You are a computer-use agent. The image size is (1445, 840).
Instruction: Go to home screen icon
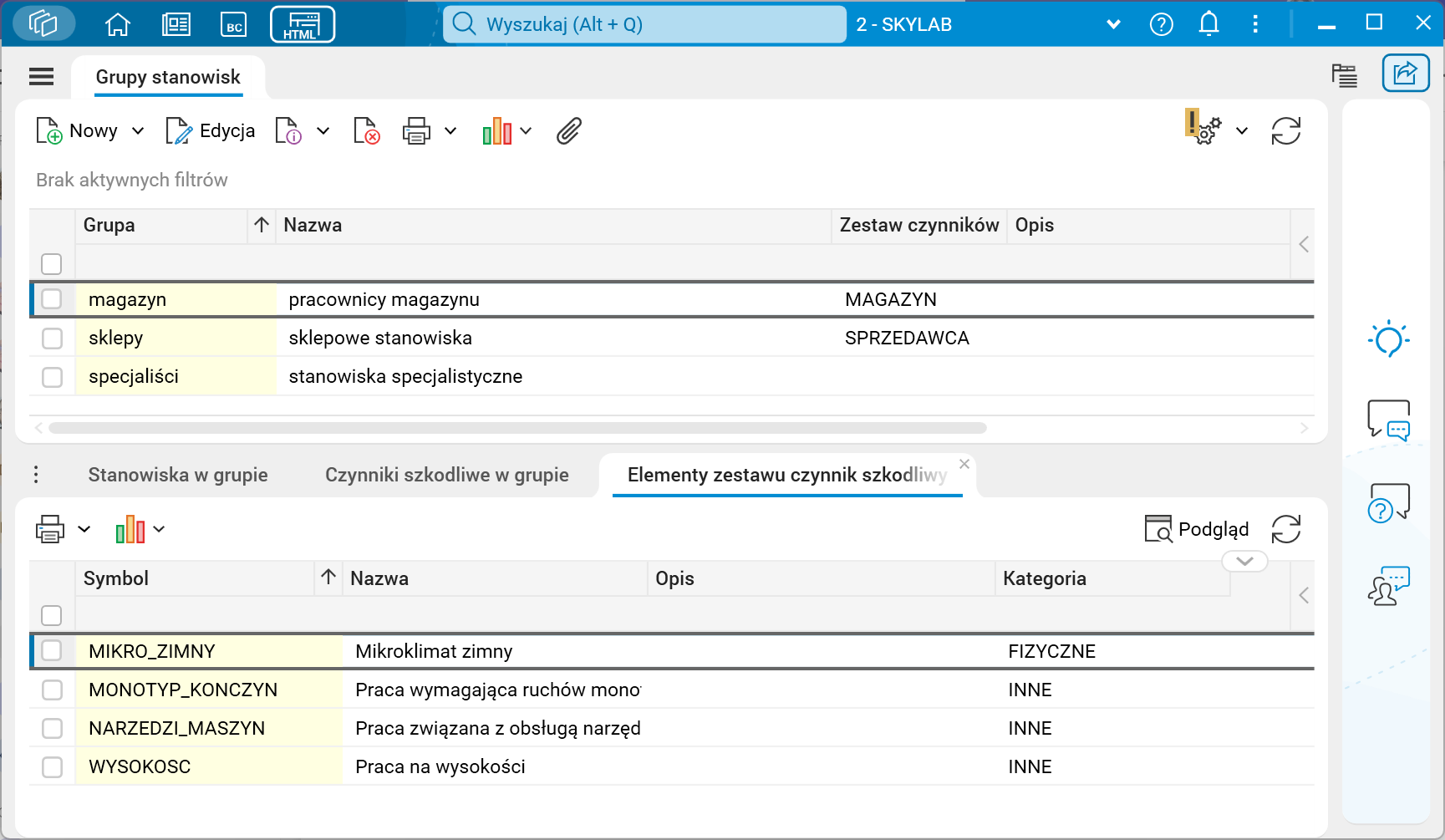(117, 23)
